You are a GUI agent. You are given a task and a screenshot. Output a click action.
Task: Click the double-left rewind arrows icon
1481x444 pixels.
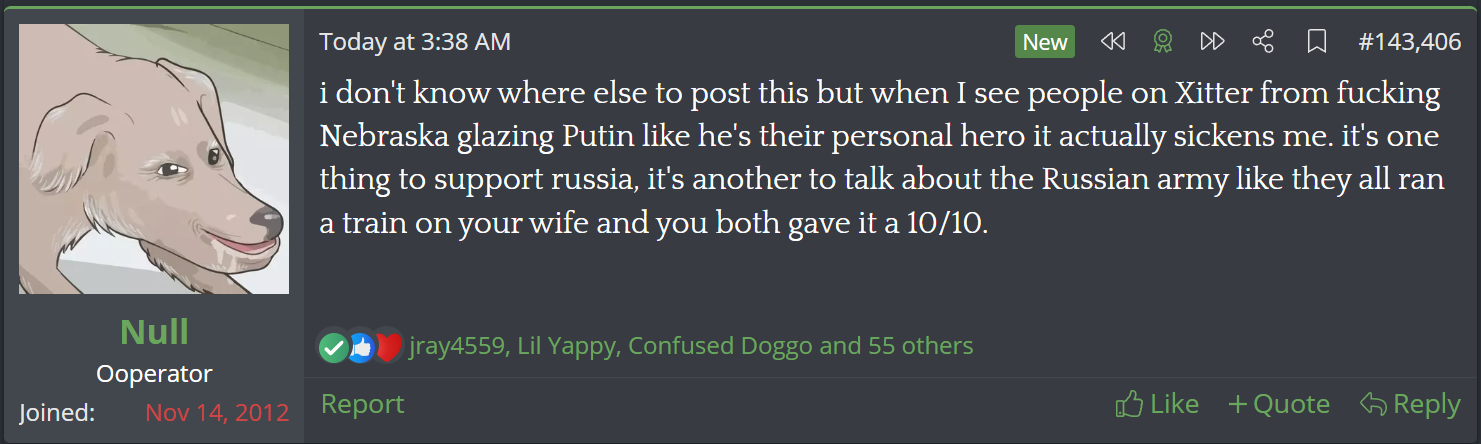[1112, 42]
